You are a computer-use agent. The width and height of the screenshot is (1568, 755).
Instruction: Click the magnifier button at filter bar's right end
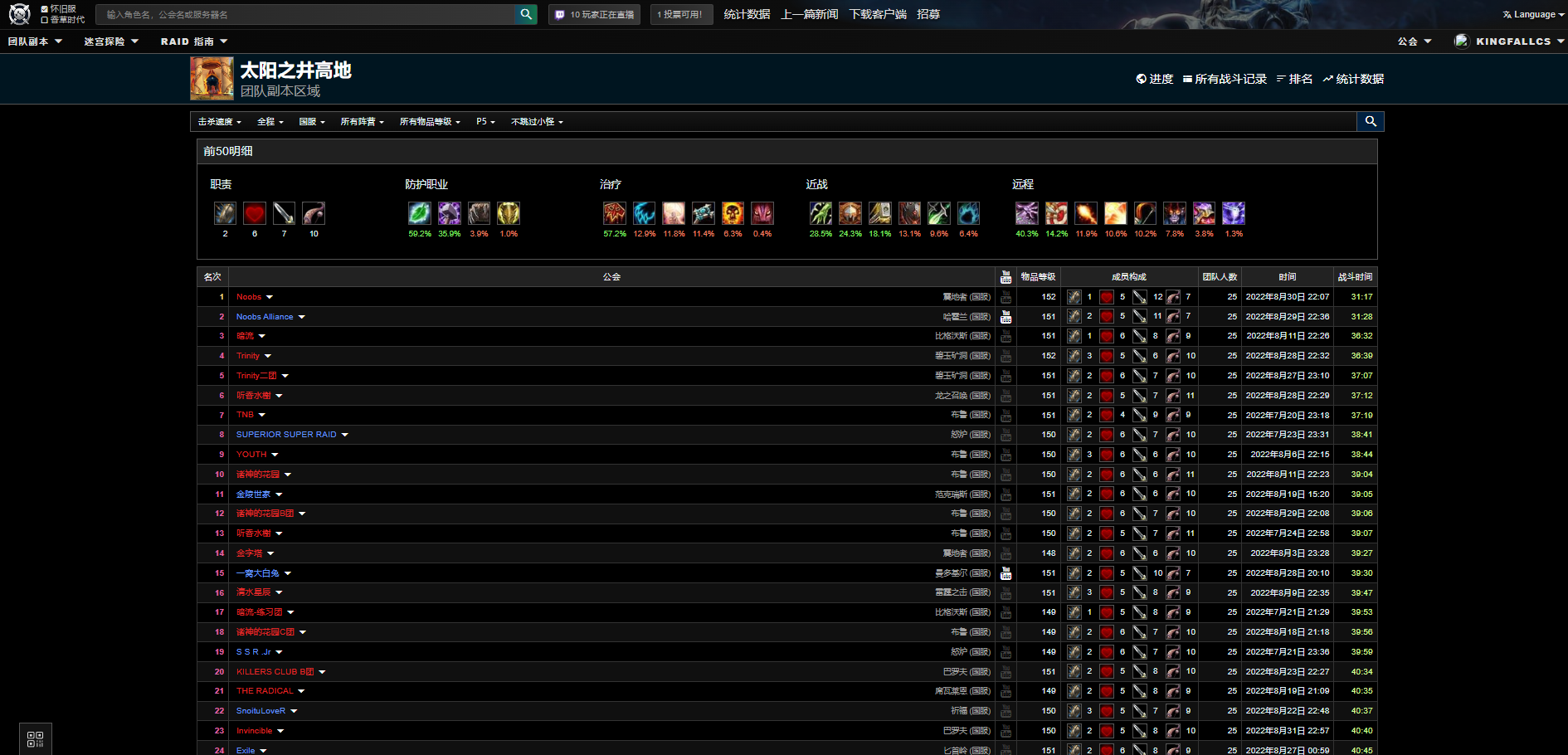pos(1371,122)
